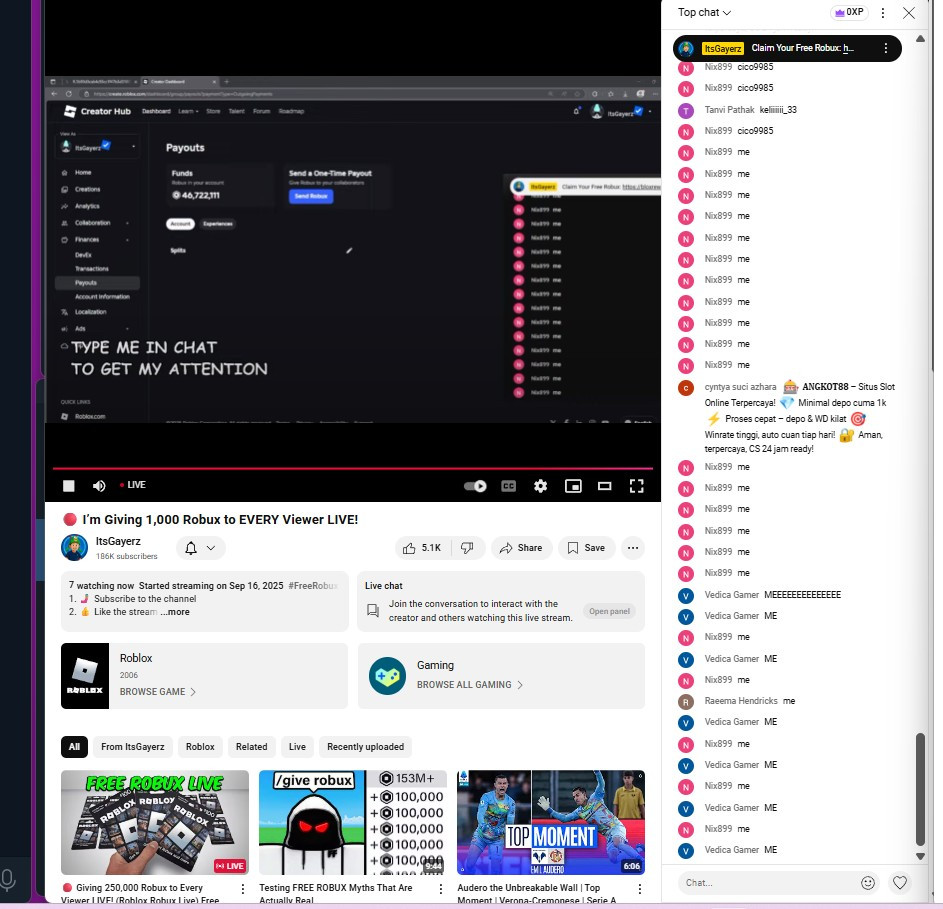943x909 pixels.
Task: Click the 0XP crown badge
Action: pyautogui.click(x=849, y=13)
